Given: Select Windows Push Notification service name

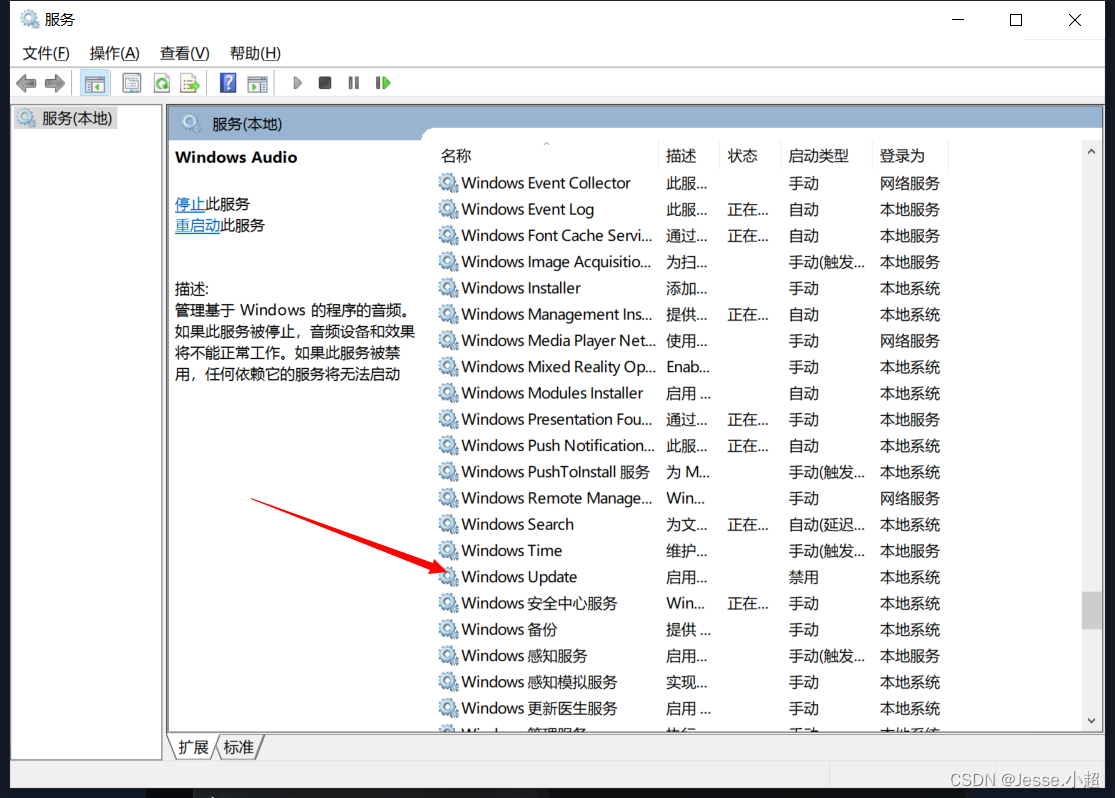Looking at the screenshot, I should (558, 446).
